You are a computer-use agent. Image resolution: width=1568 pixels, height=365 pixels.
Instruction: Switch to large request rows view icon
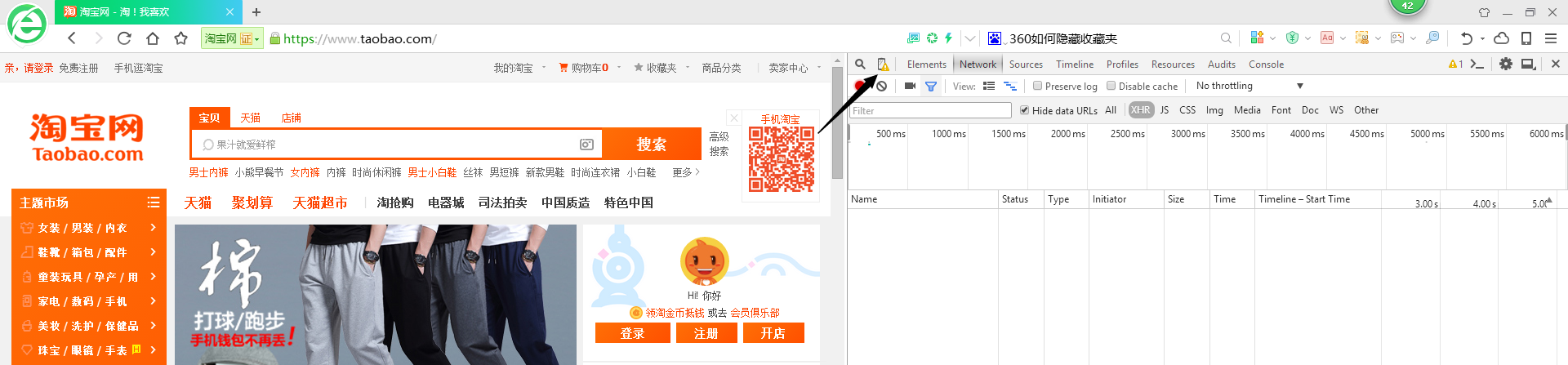989,86
